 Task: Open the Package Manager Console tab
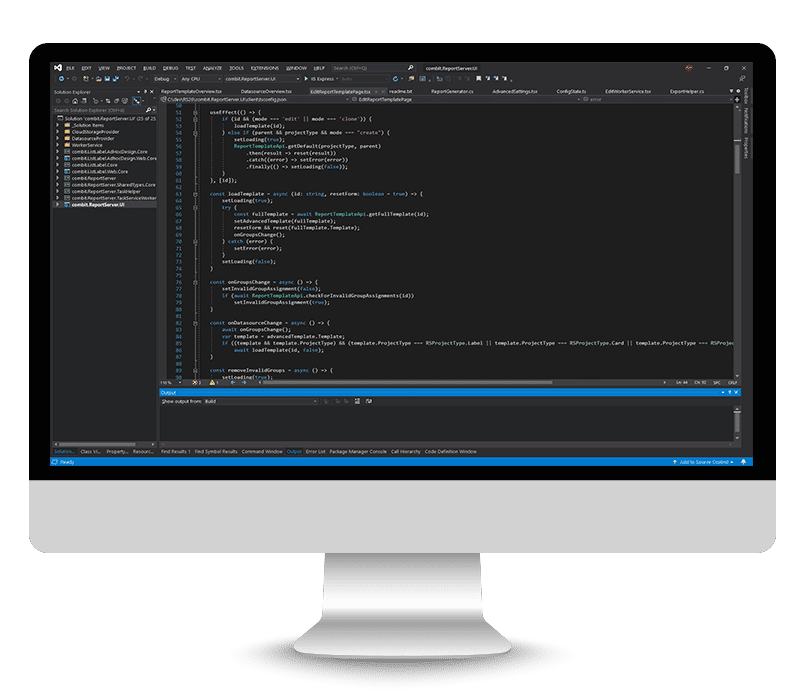tap(358, 452)
